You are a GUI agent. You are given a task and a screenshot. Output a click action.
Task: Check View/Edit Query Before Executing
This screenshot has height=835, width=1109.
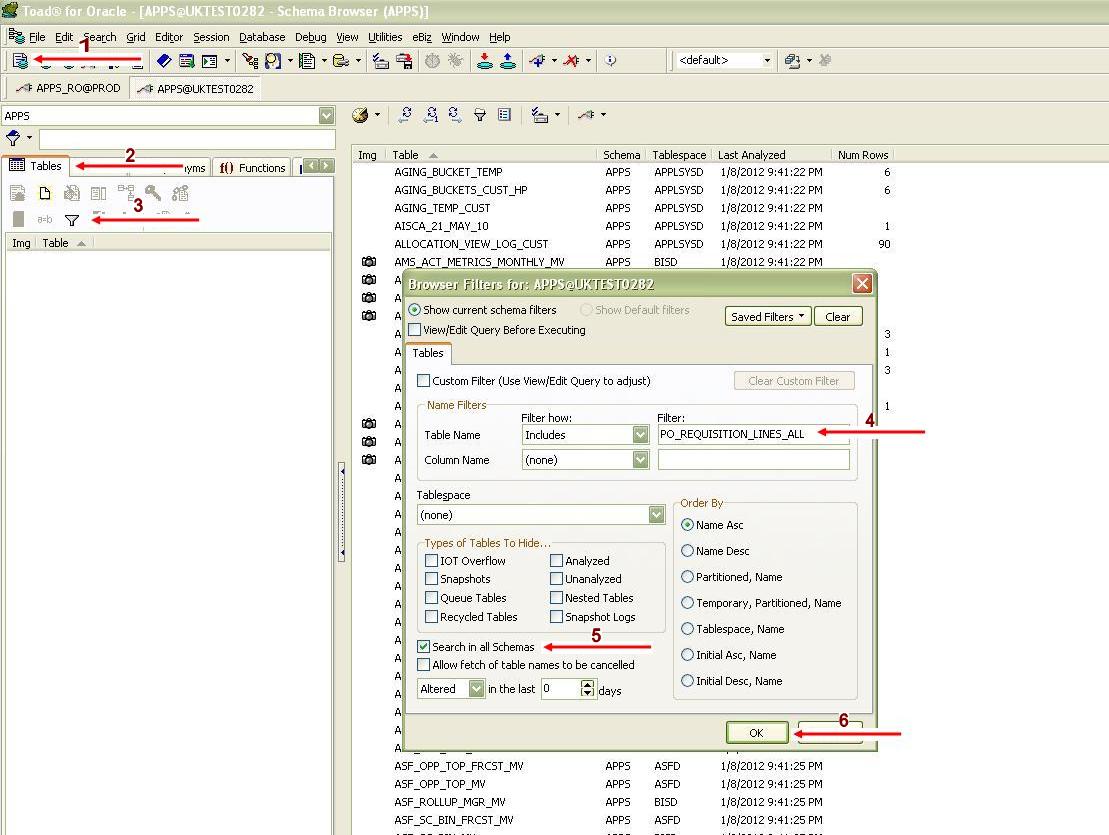(x=414, y=329)
